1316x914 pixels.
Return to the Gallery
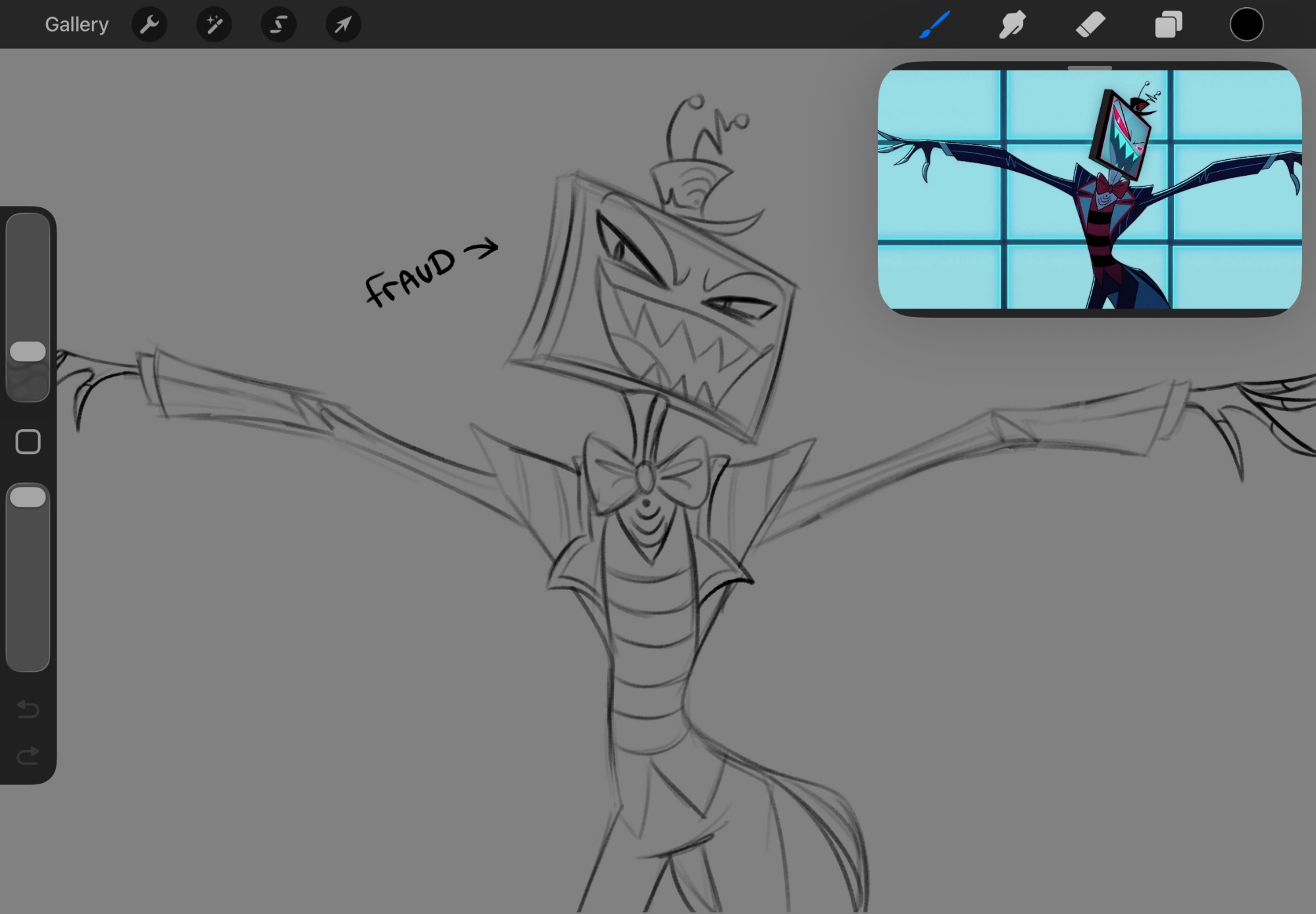[76, 25]
